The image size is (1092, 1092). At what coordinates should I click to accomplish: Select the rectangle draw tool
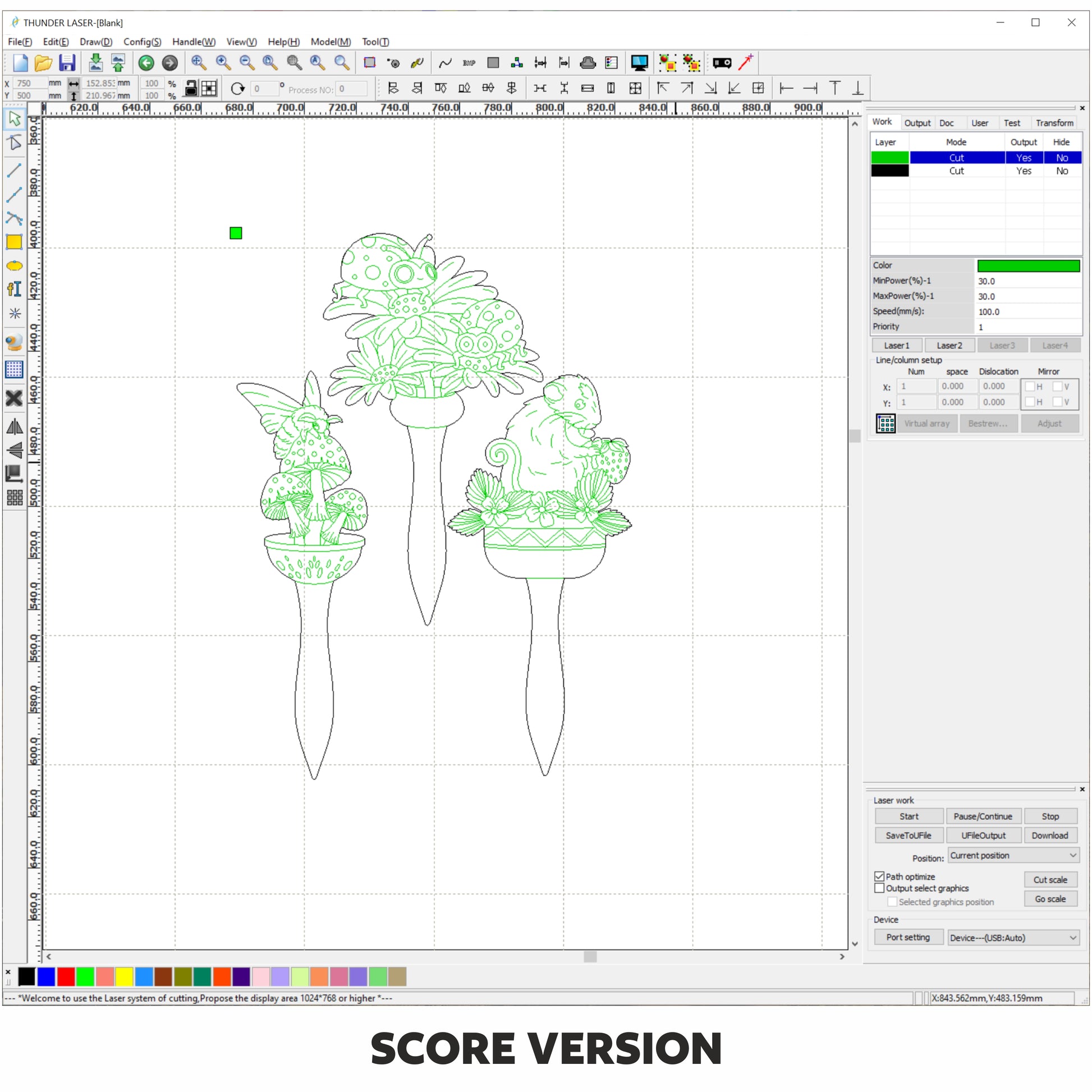click(x=14, y=242)
